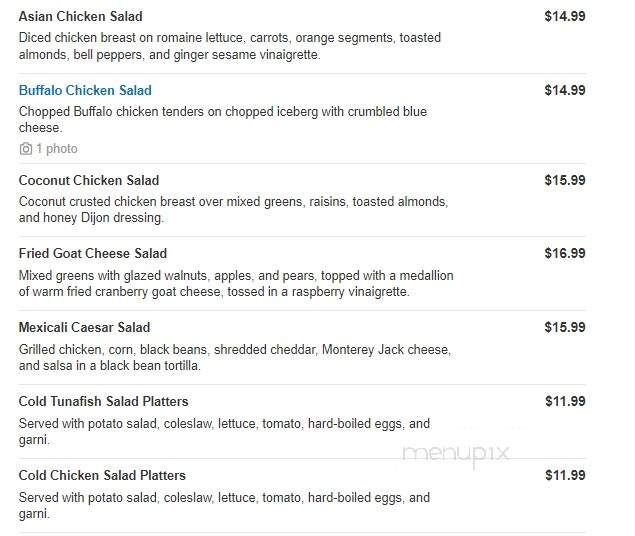The width and height of the screenshot is (635, 536).
Task: Click the Coconut Chicken Salad heading
Action: pyautogui.click(x=89, y=181)
